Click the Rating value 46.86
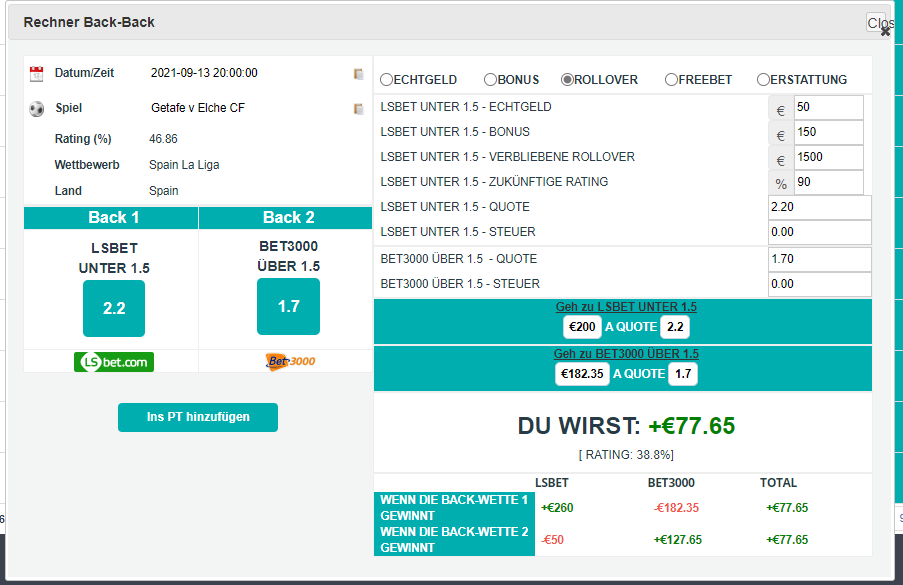 164,139
